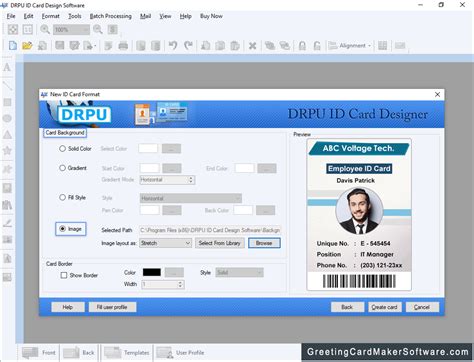Click the actual size 1:1 icon

[x=27, y=29]
